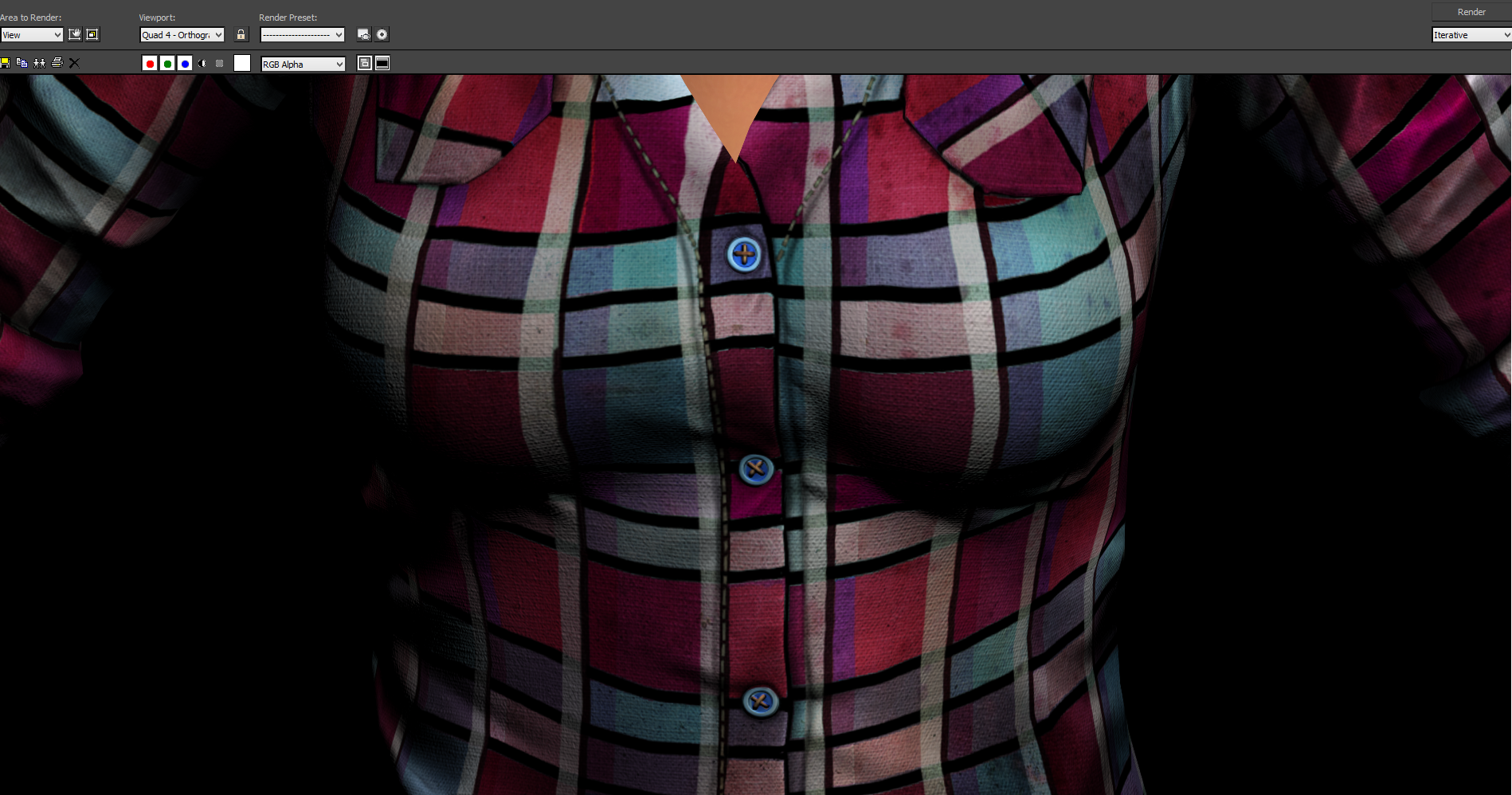This screenshot has width=1512, height=795.
Task: Click the Copy Image icon
Action: point(22,63)
